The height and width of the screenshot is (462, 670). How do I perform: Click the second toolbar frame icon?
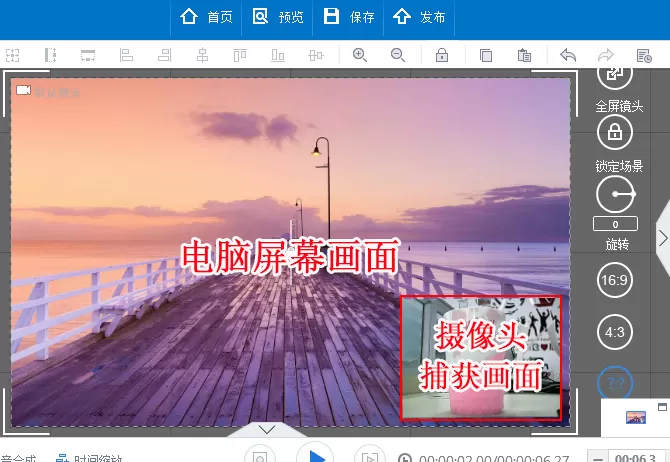(x=50, y=55)
